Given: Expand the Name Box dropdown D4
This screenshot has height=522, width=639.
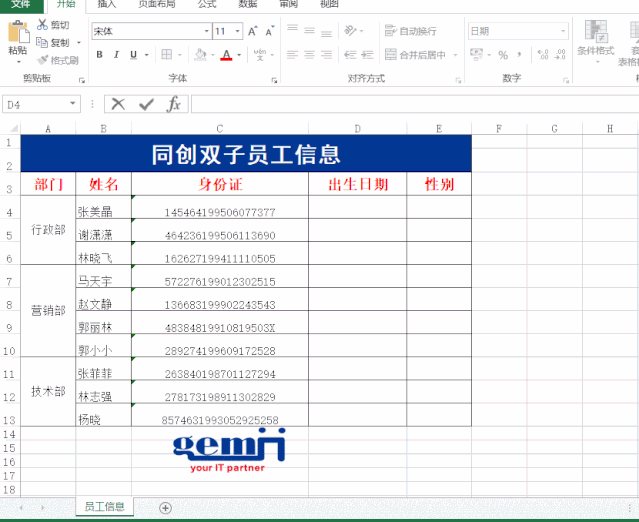Looking at the screenshot, I should 73,104.
